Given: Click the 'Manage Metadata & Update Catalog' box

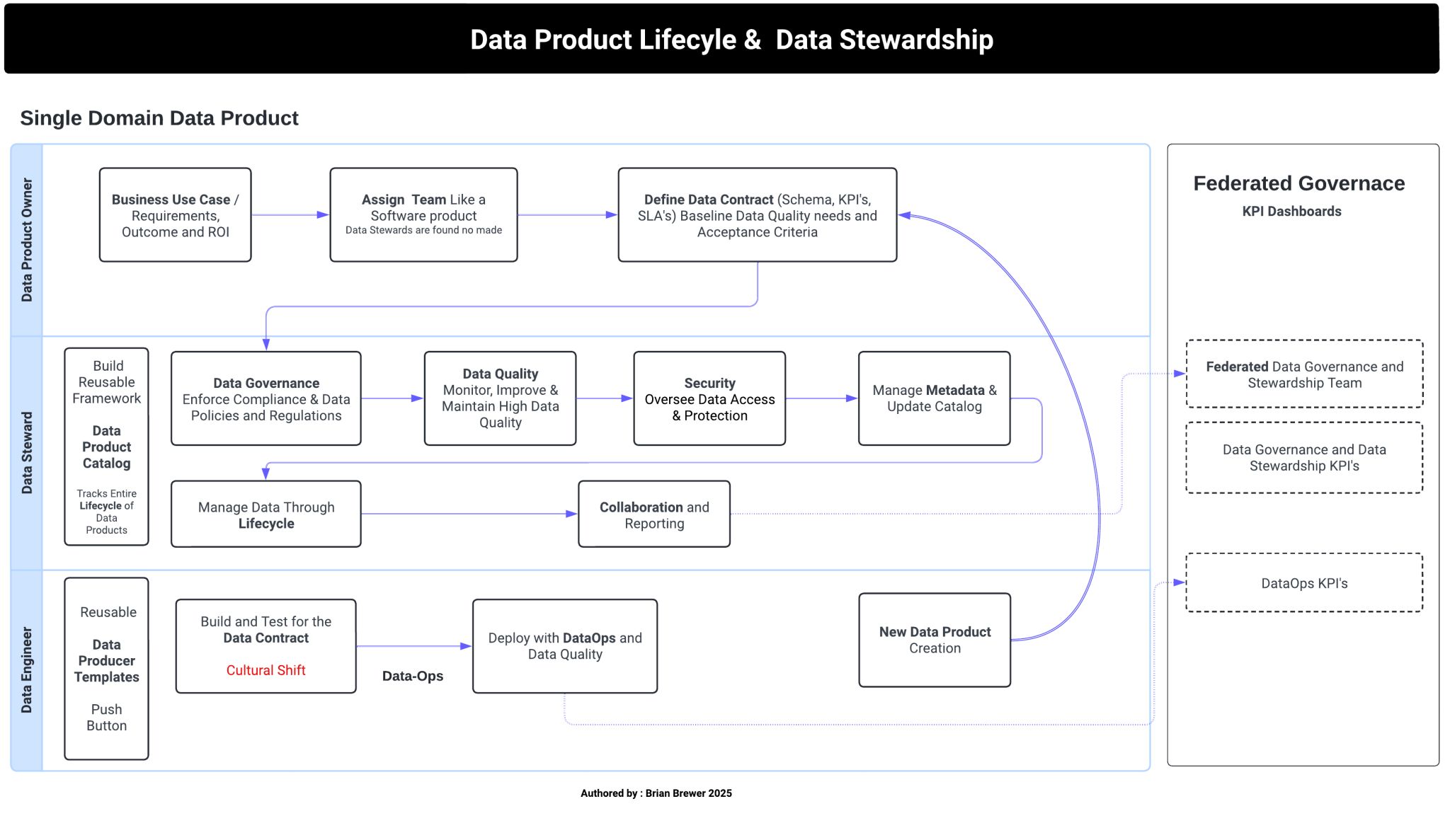Looking at the screenshot, I should [935, 398].
